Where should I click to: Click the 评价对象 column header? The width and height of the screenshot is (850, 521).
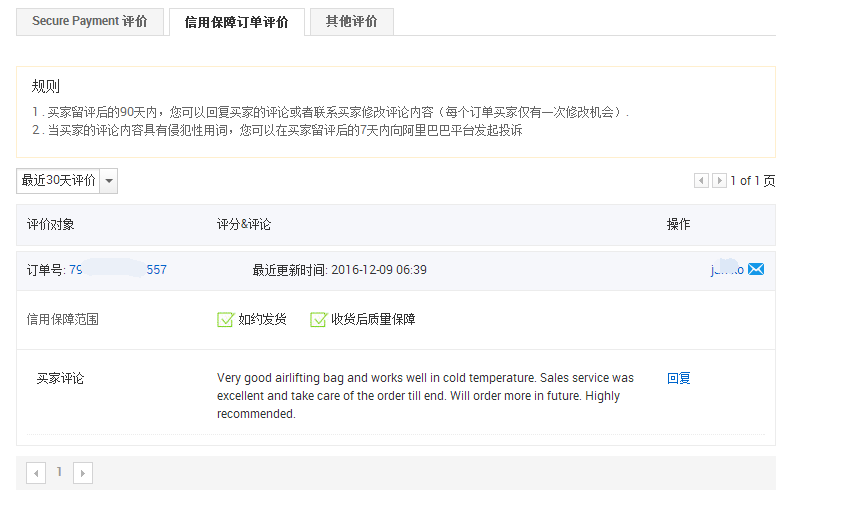click(51, 224)
